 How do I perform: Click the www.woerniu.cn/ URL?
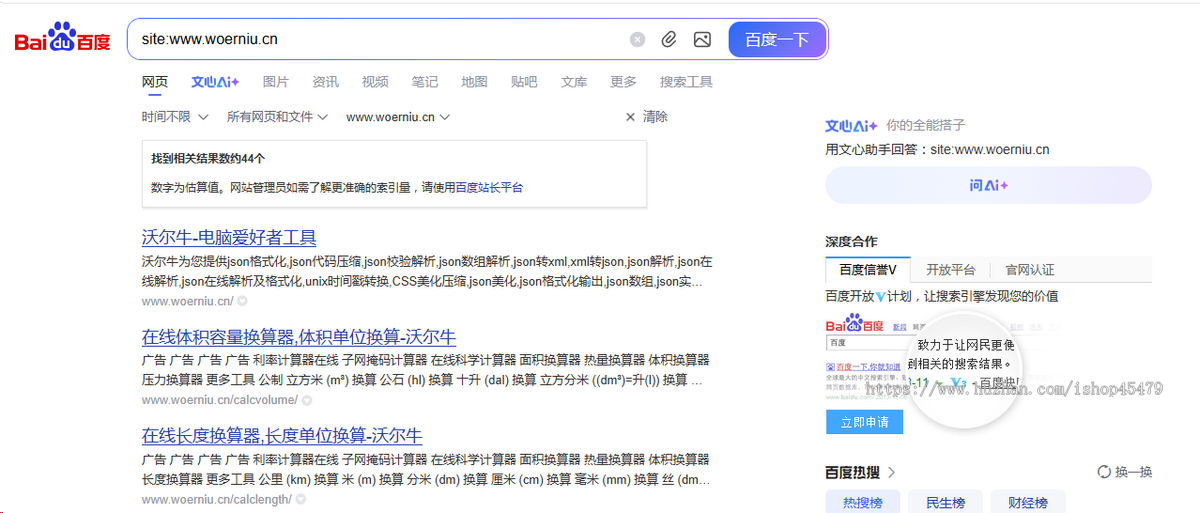coord(187,301)
